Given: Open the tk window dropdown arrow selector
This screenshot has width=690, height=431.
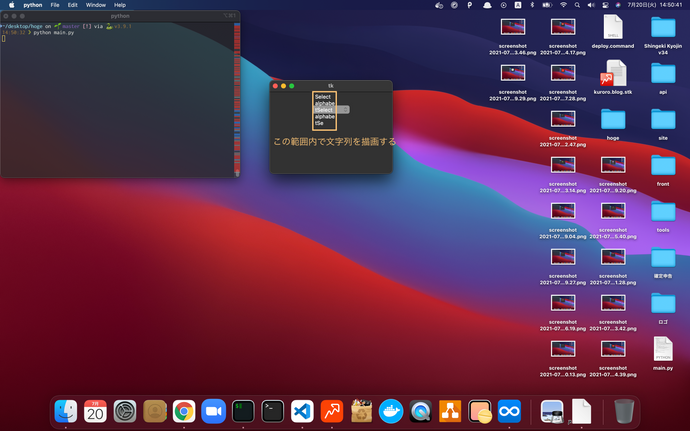Looking at the screenshot, I should click(345, 110).
